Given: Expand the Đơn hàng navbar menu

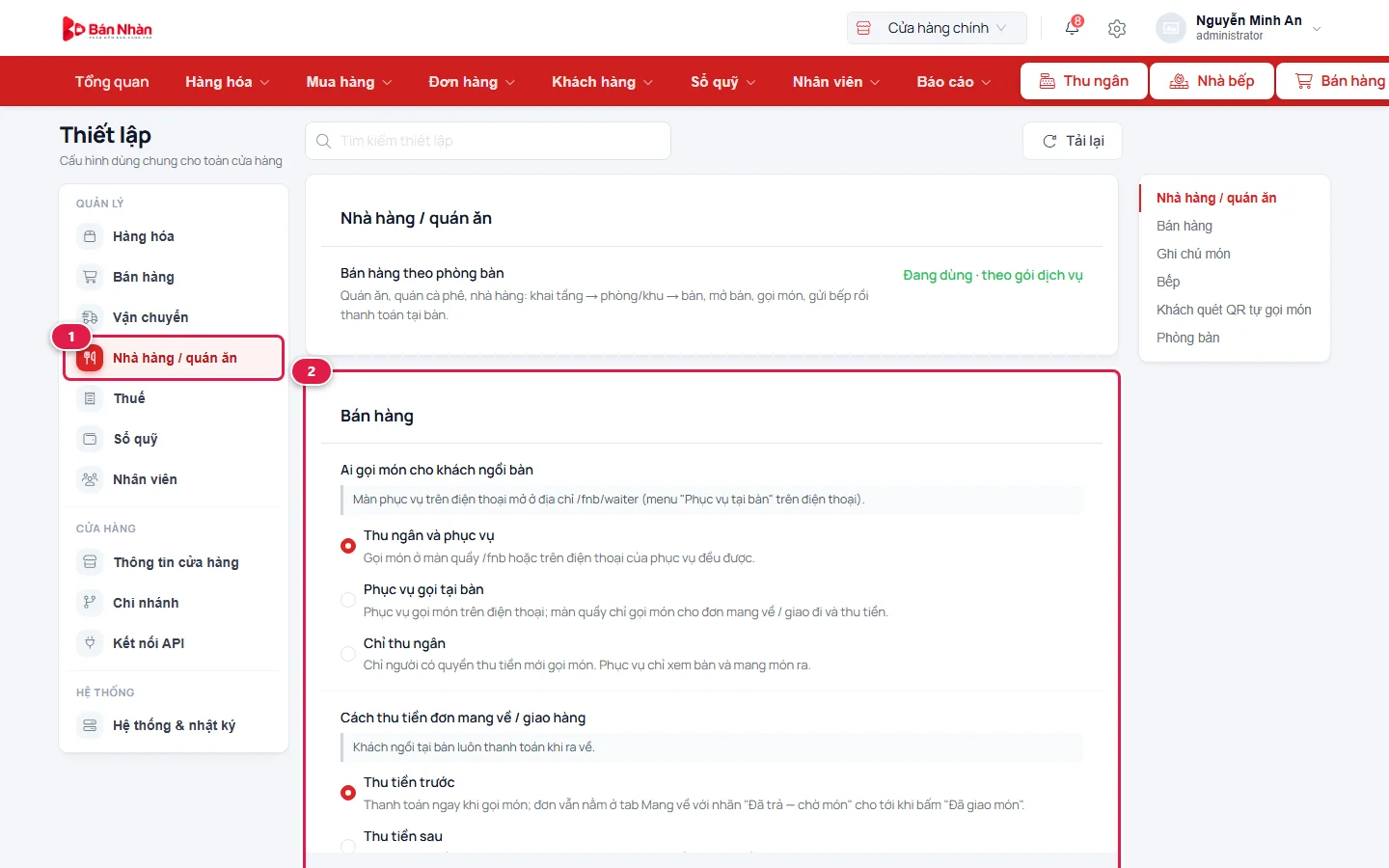Looking at the screenshot, I should pyautogui.click(x=472, y=82).
